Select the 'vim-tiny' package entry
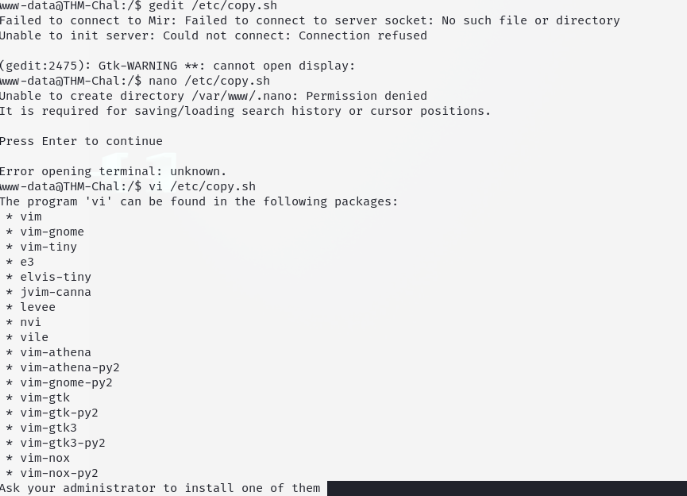 coord(48,247)
